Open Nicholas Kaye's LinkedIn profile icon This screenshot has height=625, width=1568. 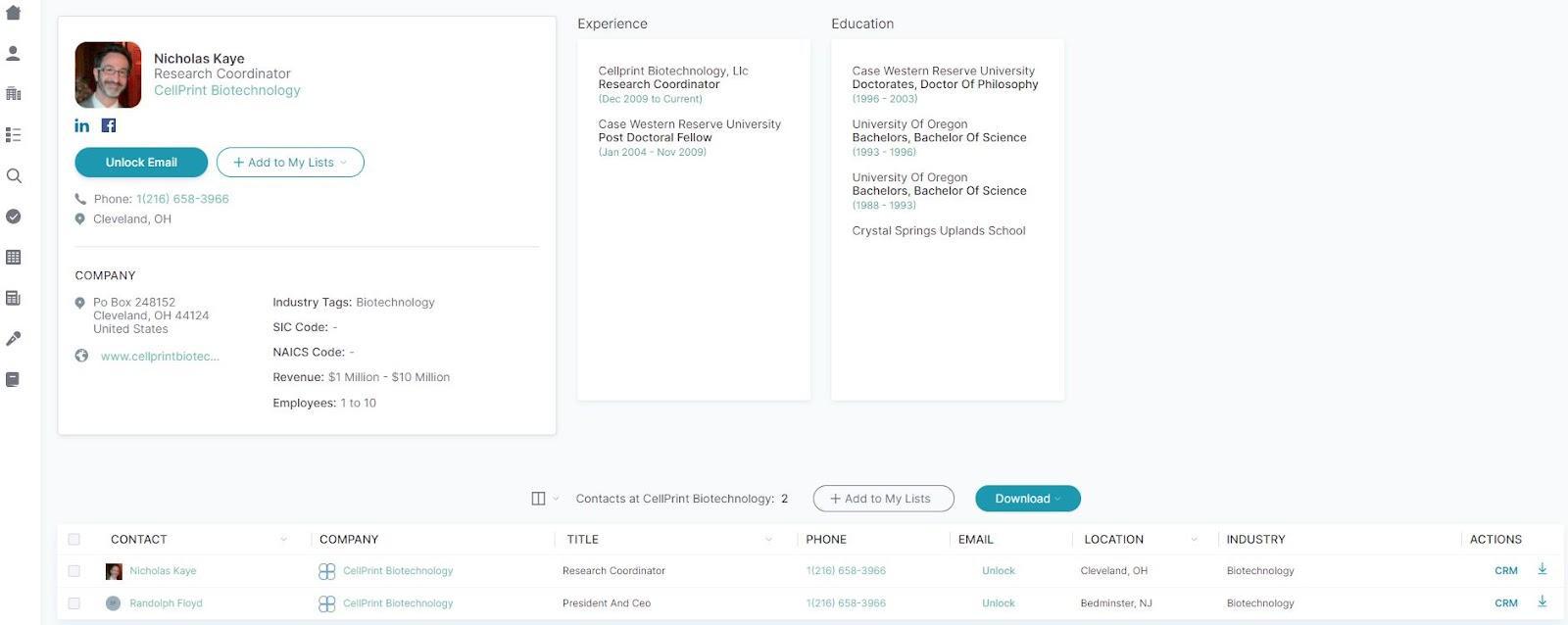(x=82, y=125)
